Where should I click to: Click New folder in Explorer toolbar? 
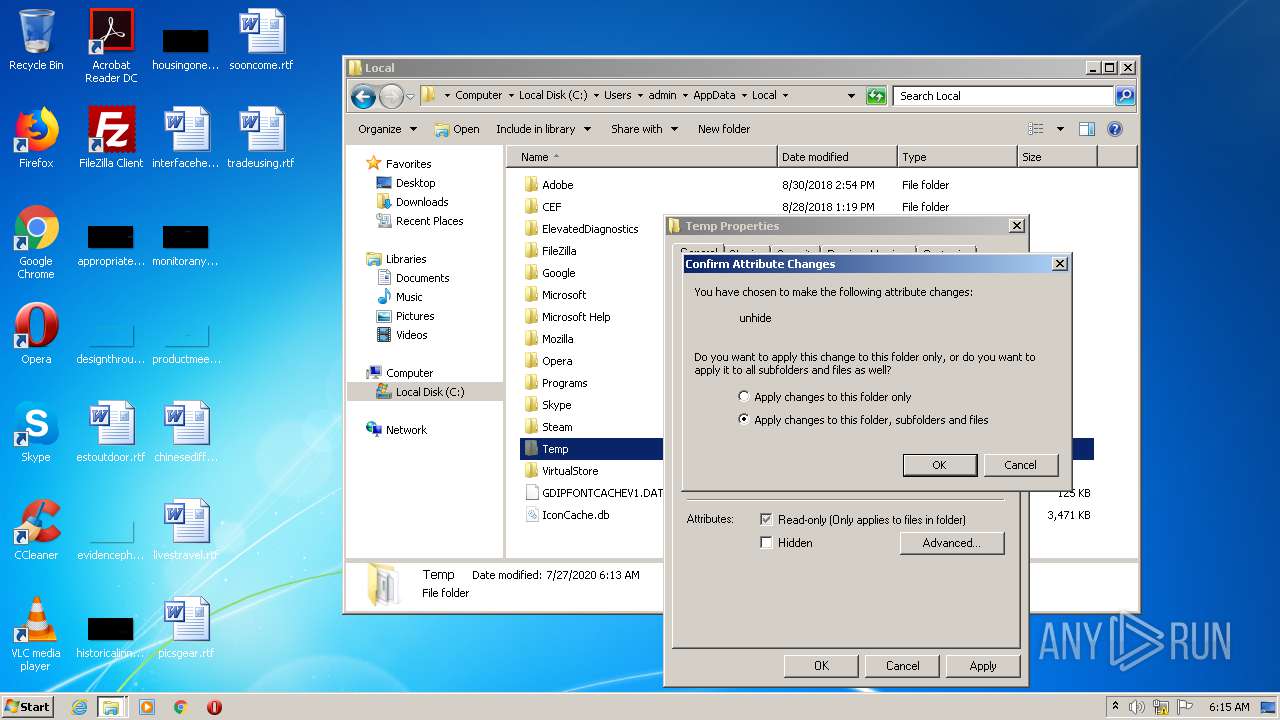pos(724,129)
